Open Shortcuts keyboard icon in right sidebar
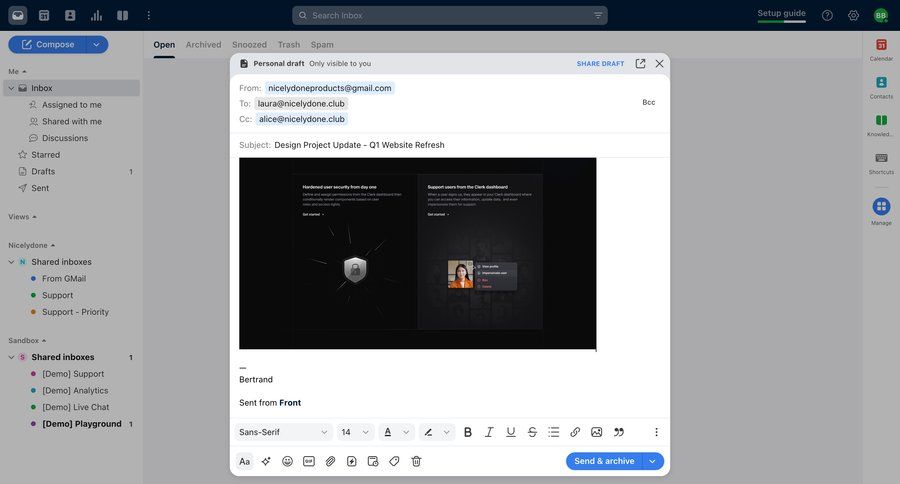Screen dimensions: 900x484 click(x=881, y=163)
